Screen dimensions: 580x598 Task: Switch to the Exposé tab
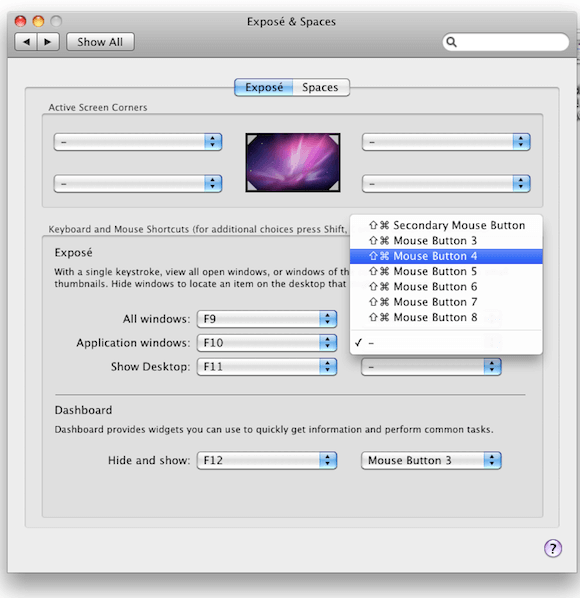(264, 87)
